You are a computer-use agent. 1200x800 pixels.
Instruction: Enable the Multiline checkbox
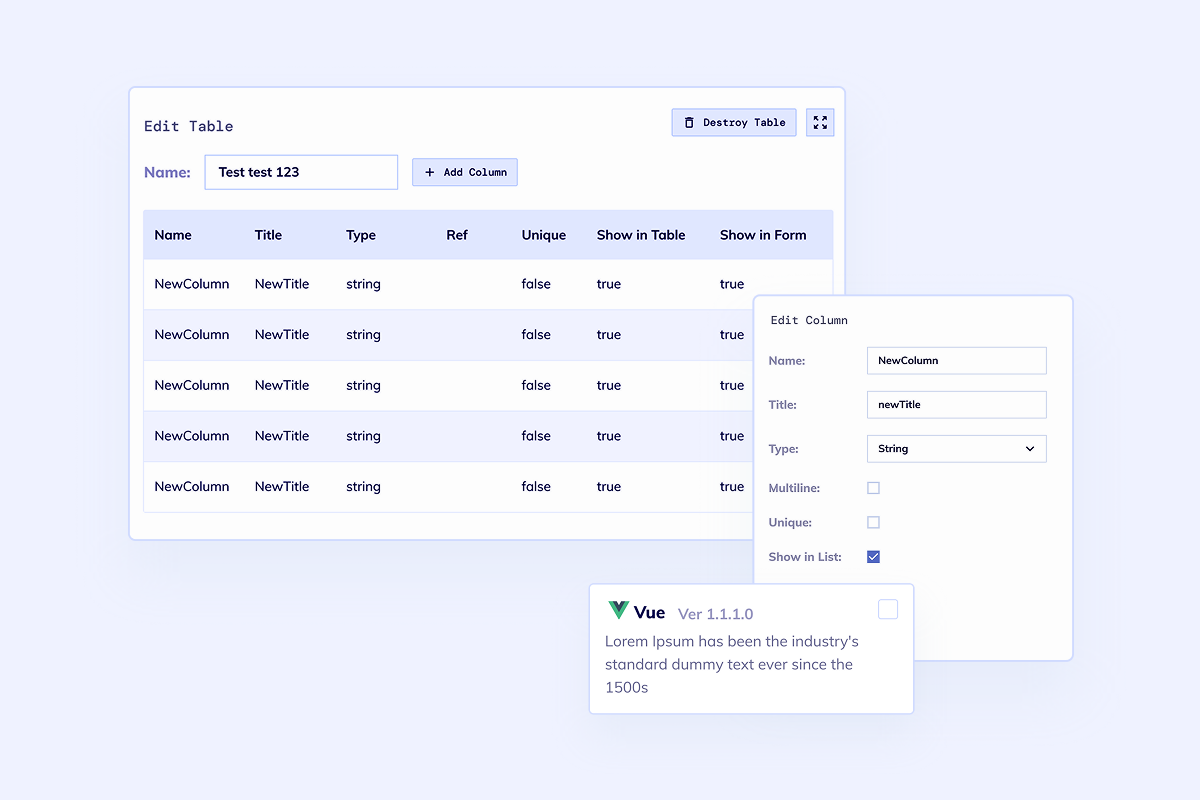tap(873, 487)
